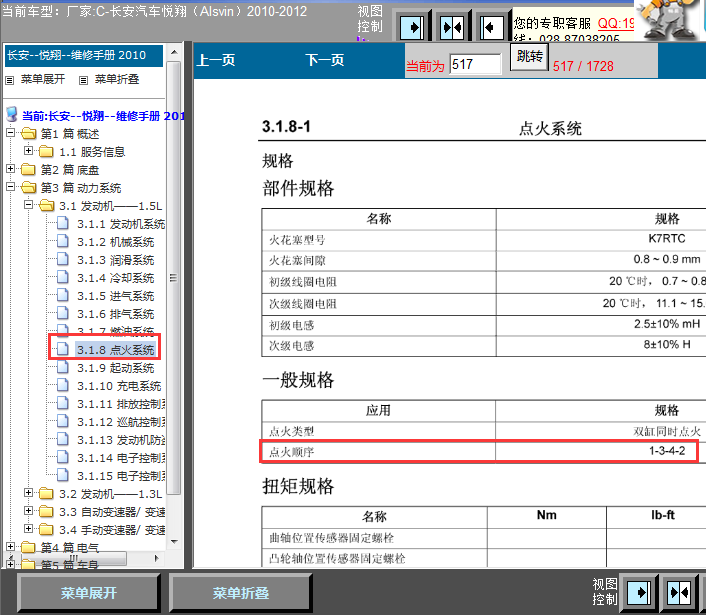Click the page icon of 3.1.2 机械系统

coord(63,241)
